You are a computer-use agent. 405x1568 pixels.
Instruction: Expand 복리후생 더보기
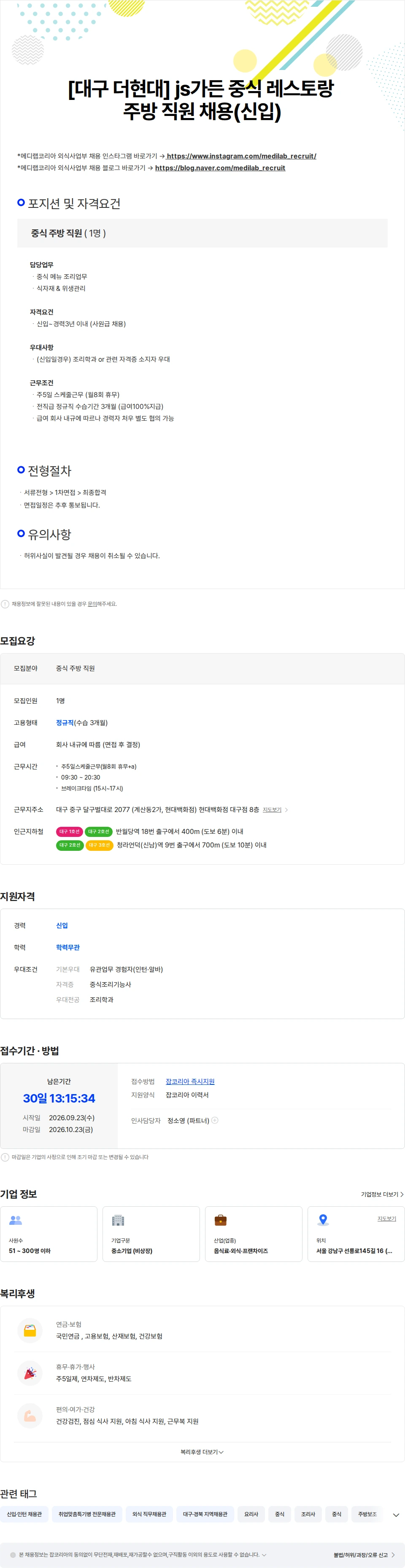[x=202, y=1452]
